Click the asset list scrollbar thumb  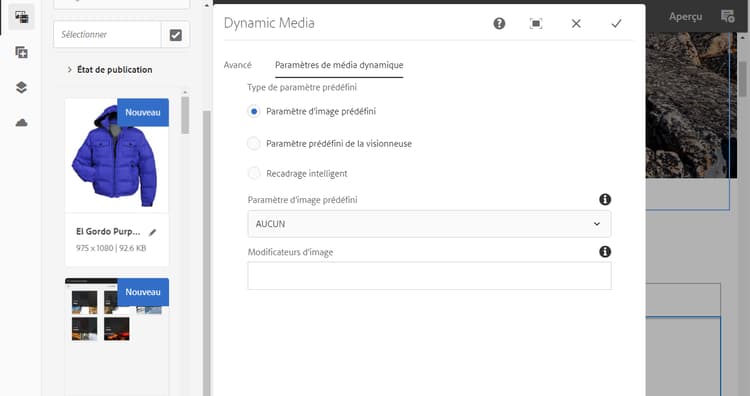point(185,115)
